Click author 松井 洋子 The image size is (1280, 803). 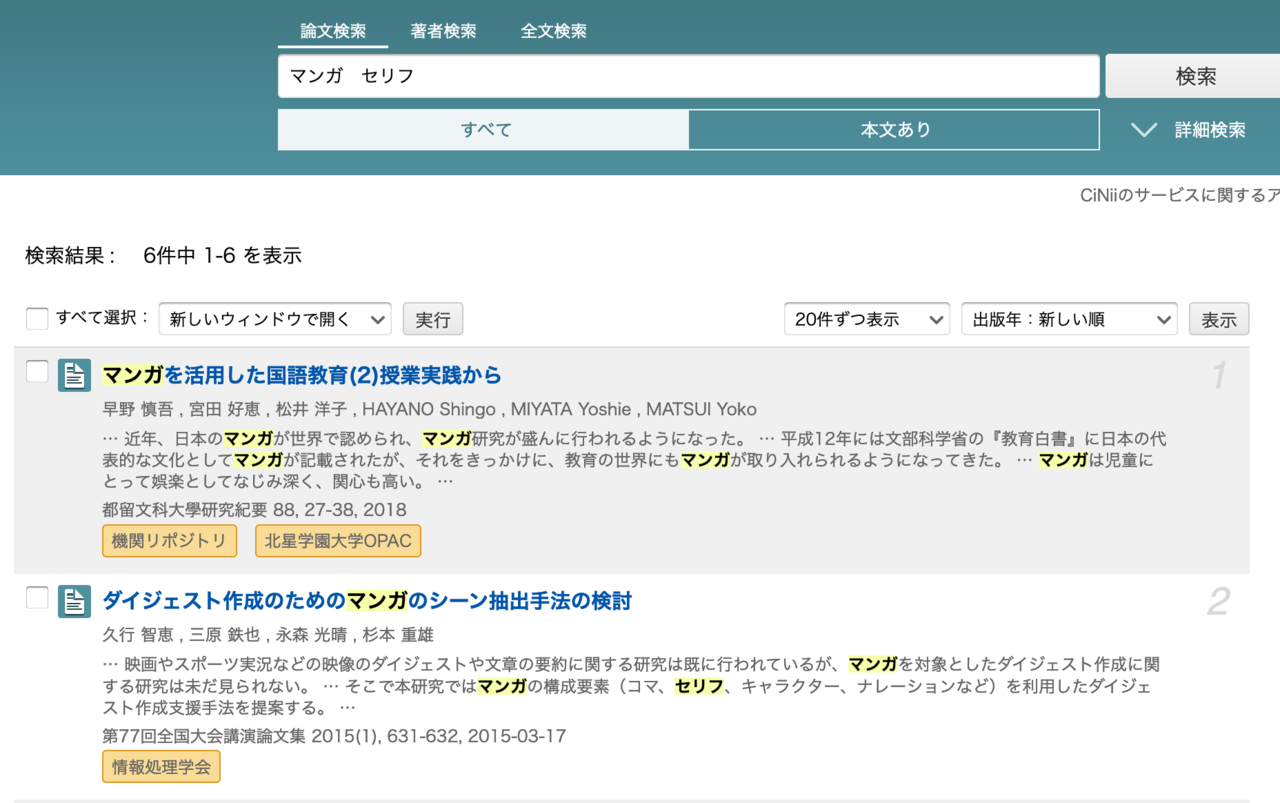click(312, 409)
